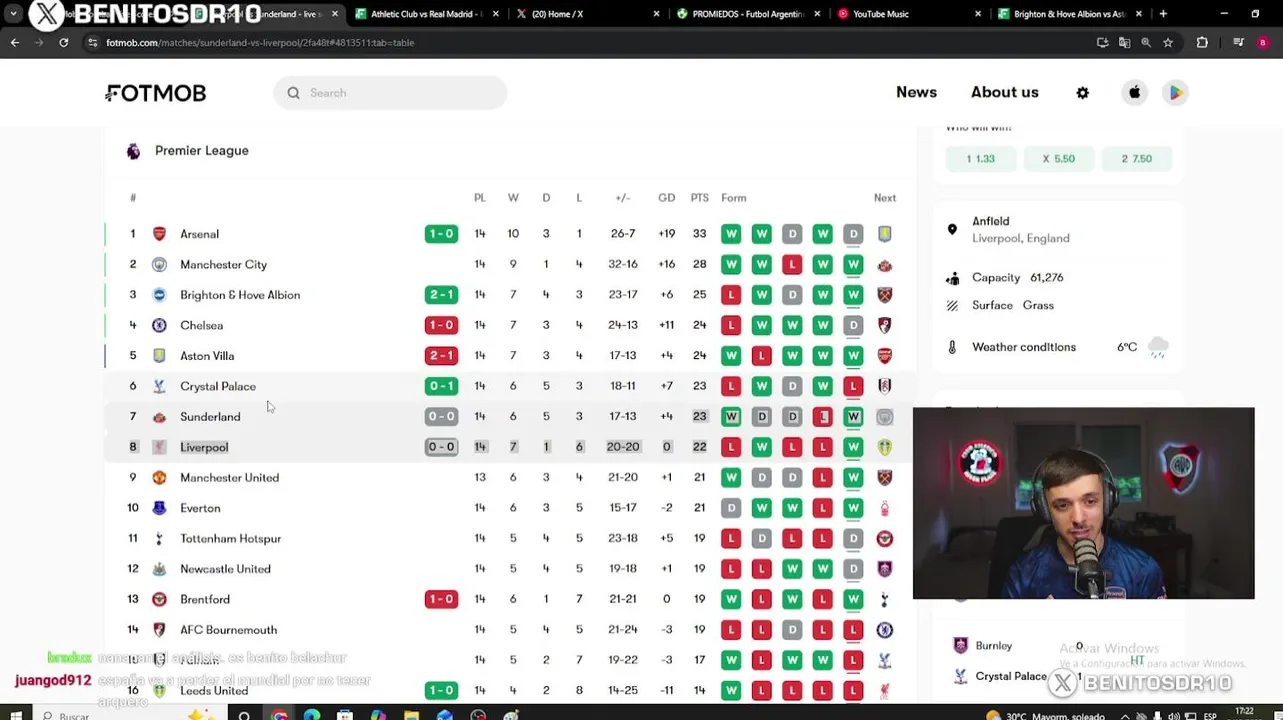Open the Leeds United team link
Screen dimensions: 1283x720
214,691
